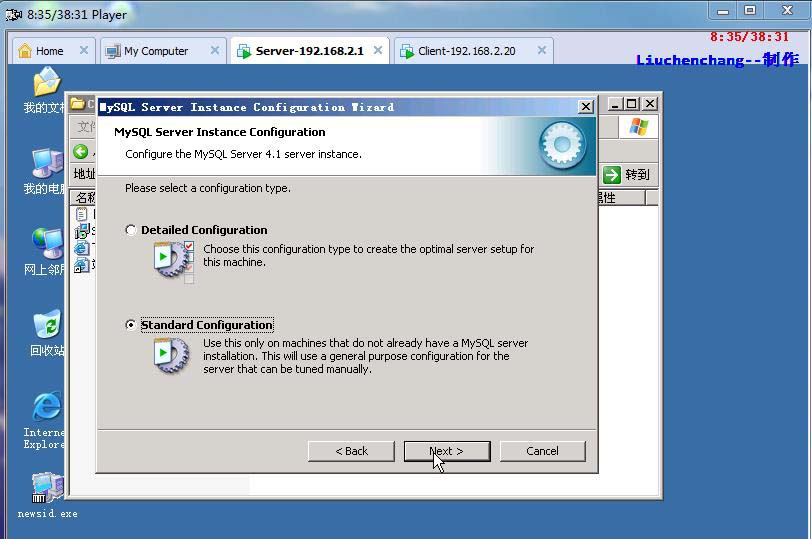
Task: Click the Home tab house icon
Action: [24, 51]
